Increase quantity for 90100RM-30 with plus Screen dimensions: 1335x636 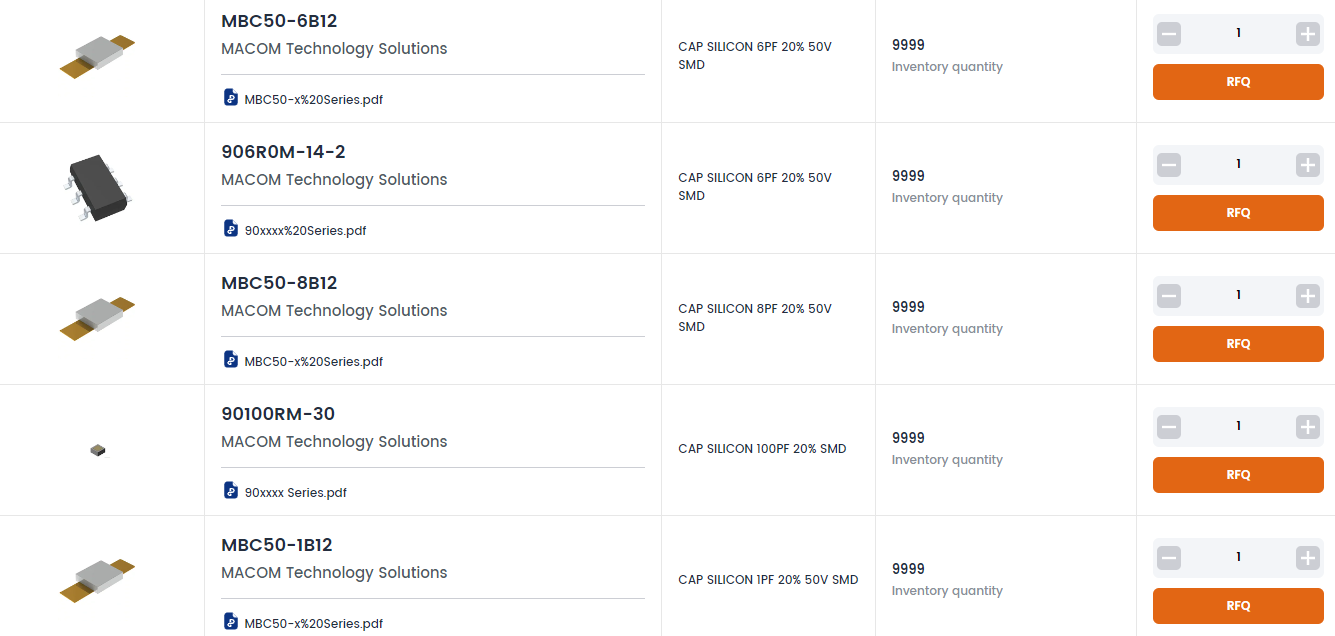1307,427
